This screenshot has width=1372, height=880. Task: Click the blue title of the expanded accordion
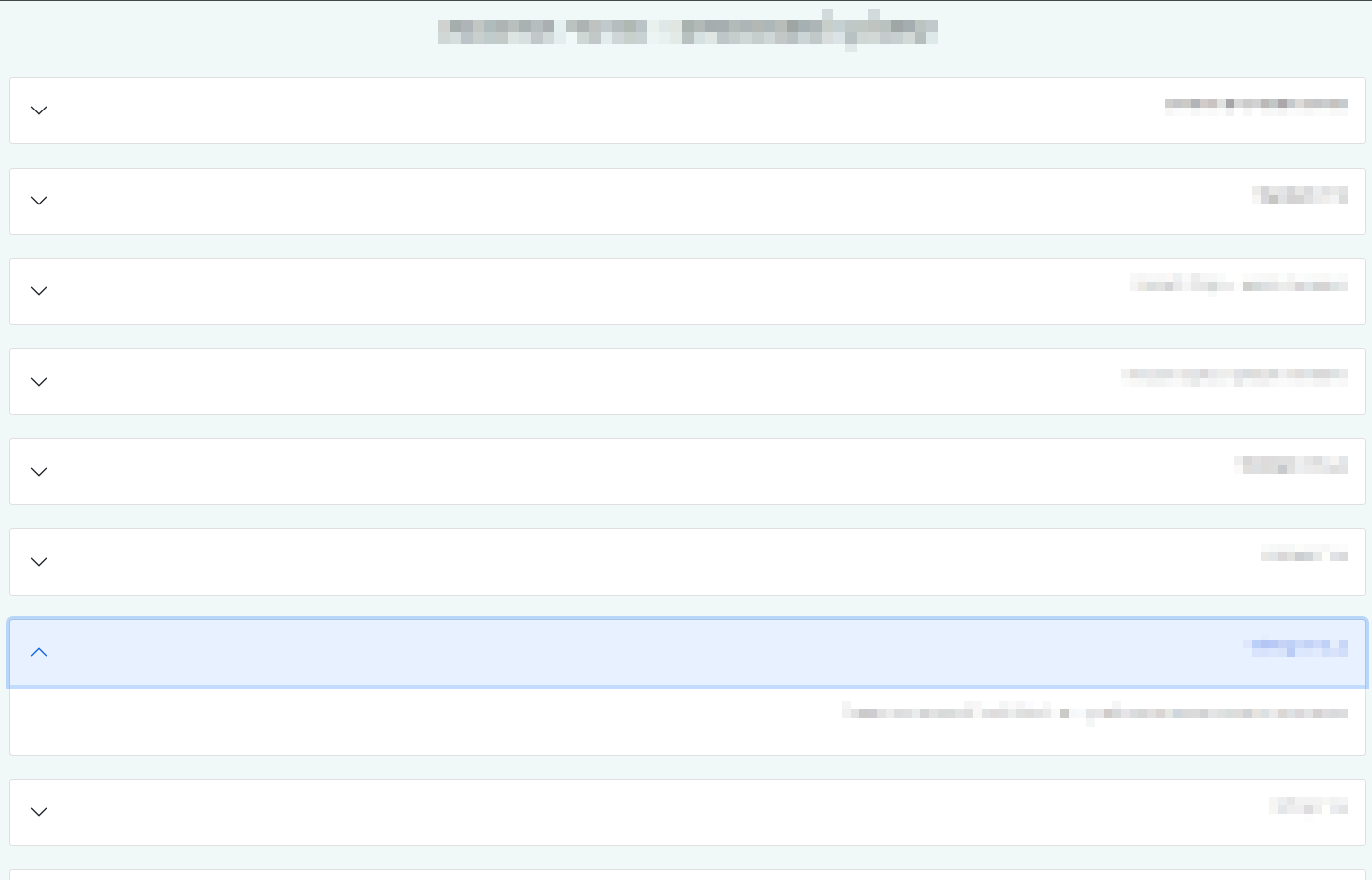pos(1298,646)
